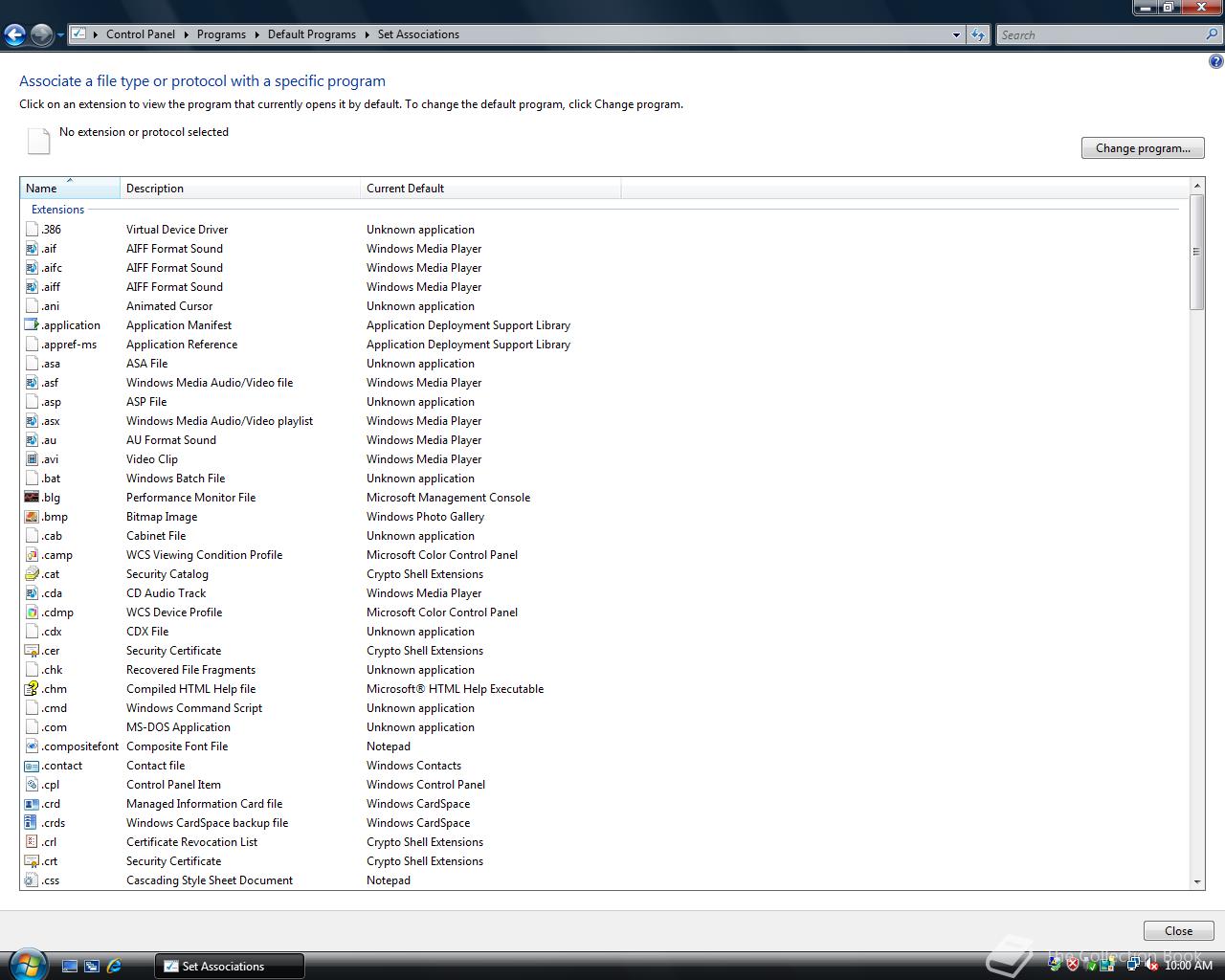Screen dimensions: 1225x980
Task: Click the .cat security catalog icon
Action: (x=32, y=574)
